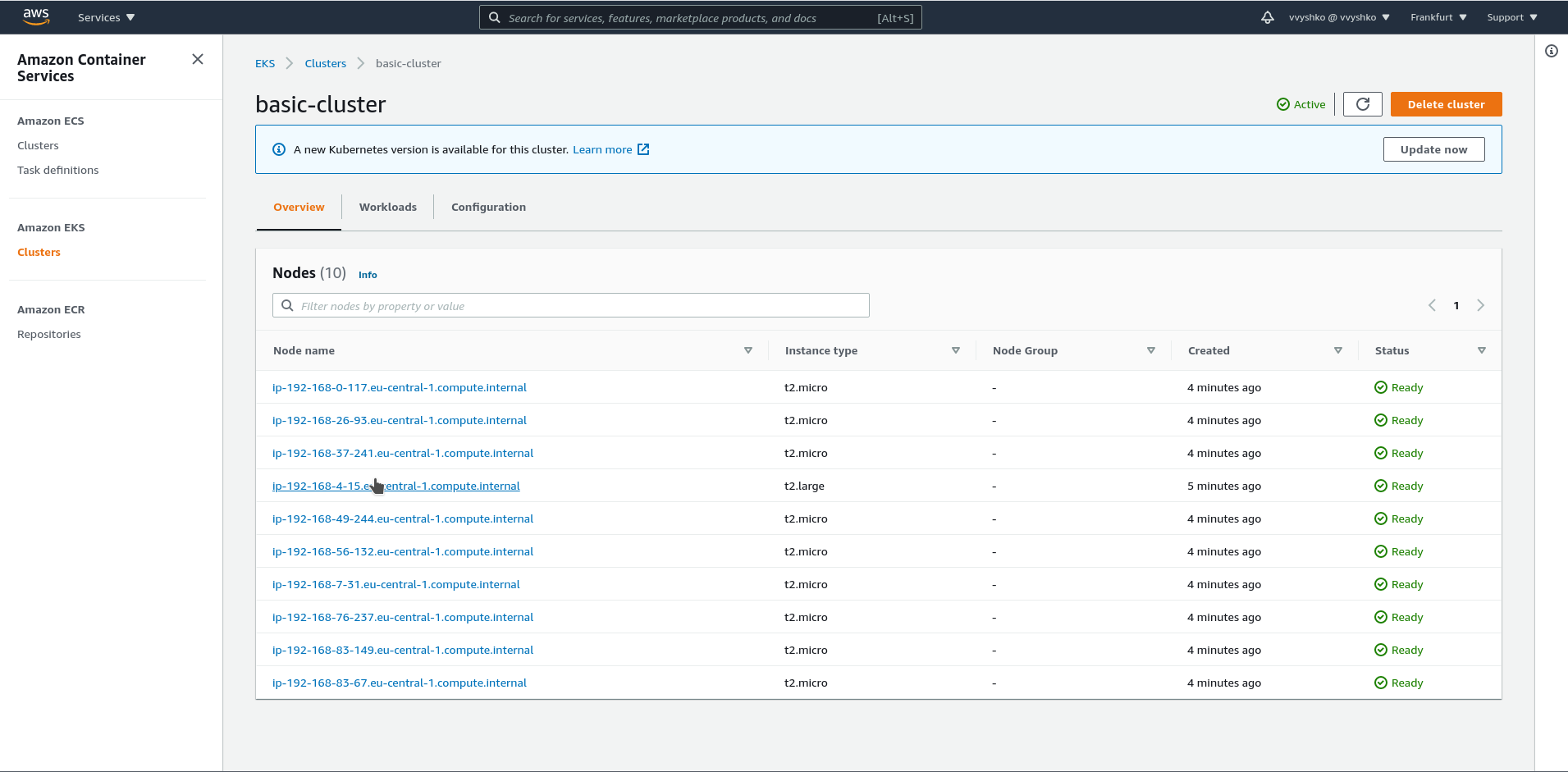Open Repositories in sidebar
The height and width of the screenshot is (772, 1568).
49,334
